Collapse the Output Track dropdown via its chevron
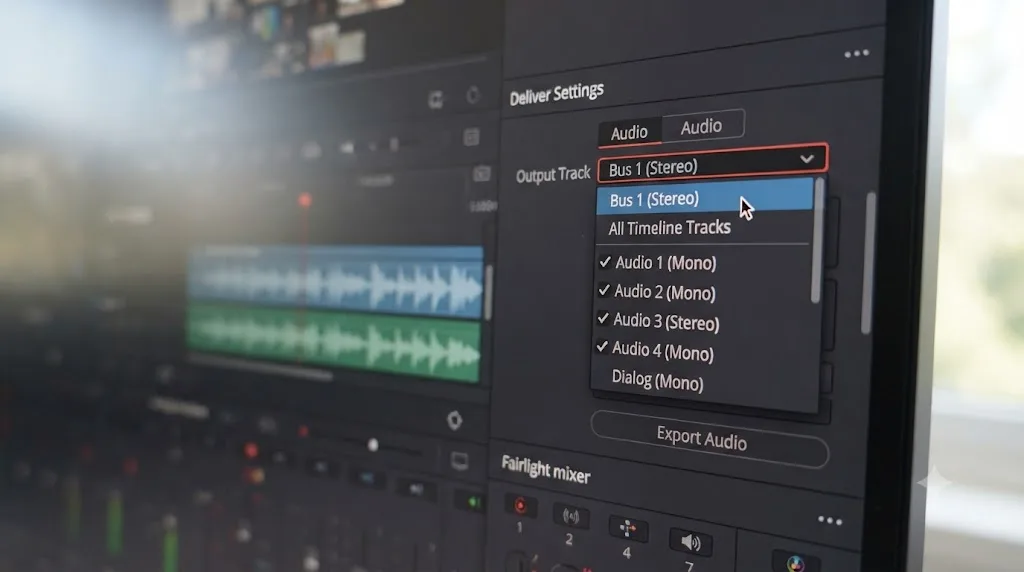 pyautogui.click(x=807, y=159)
